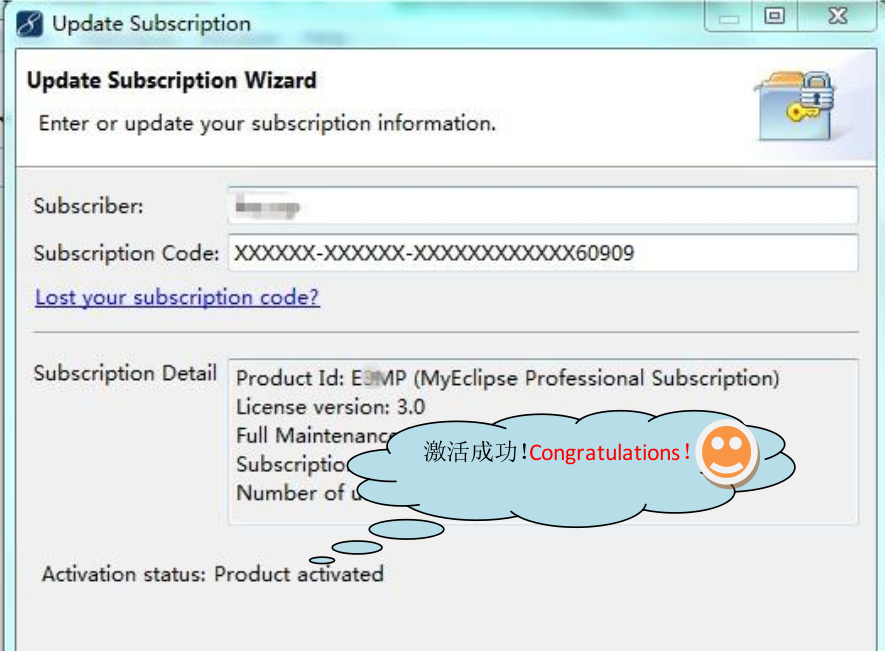Click the 'Subscription Code:' label
Screen dimensions: 885x651
click(x=126, y=253)
